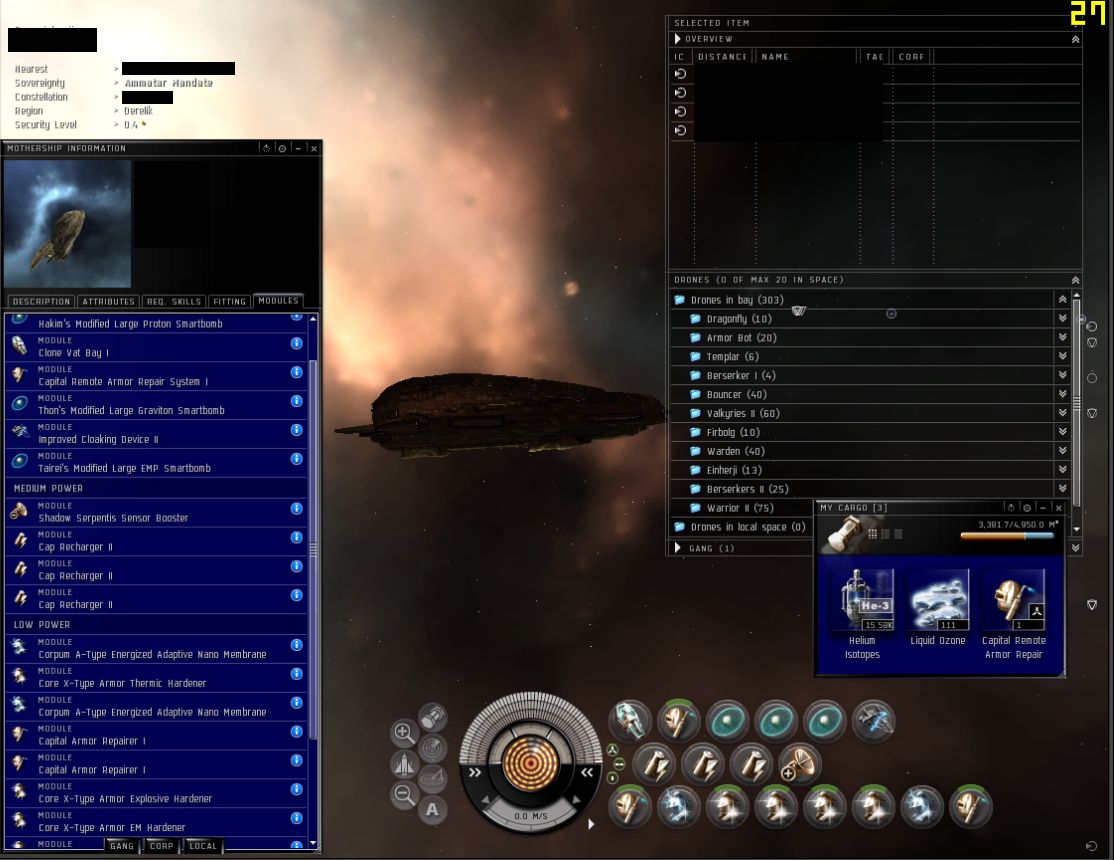The image size is (1114, 860).
Task: Show info for Tairei's Modified Large EMP Smartbomb
Action: 297,459
